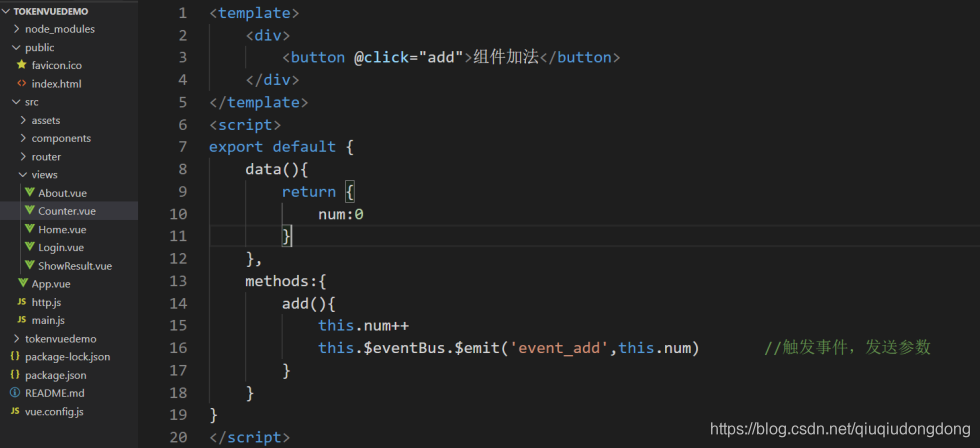Click the 'return' keyword on line 9
The image size is (980, 448).
coord(309,192)
